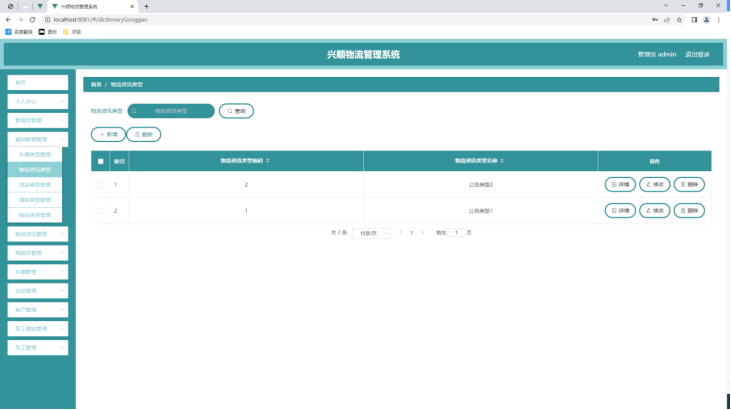Sort by 物流资讯类型名称 column arrows
This screenshot has height=410, width=731.
[502, 161]
